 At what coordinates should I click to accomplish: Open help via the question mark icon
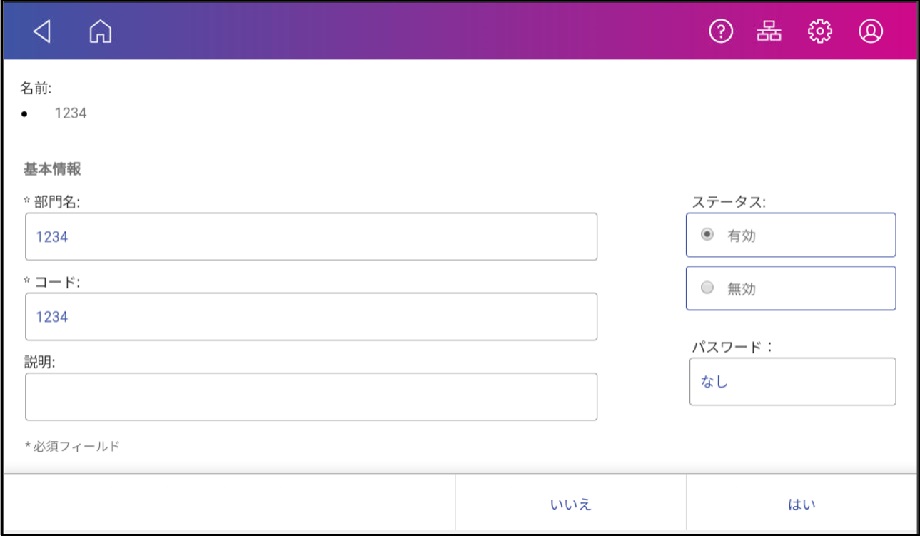click(721, 31)
